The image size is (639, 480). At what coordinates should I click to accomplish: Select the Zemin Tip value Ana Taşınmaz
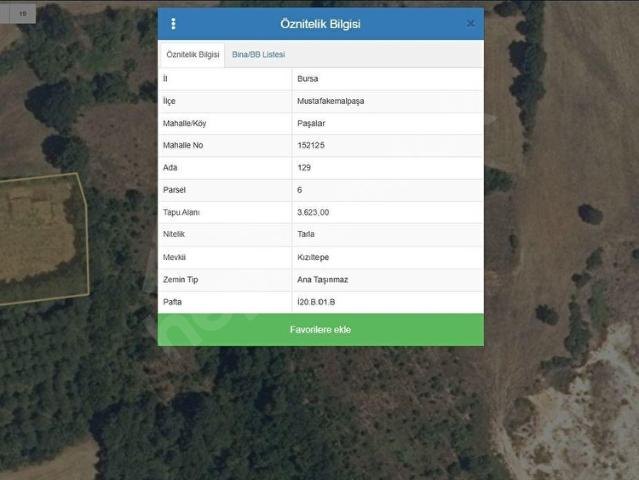[321, 279]
